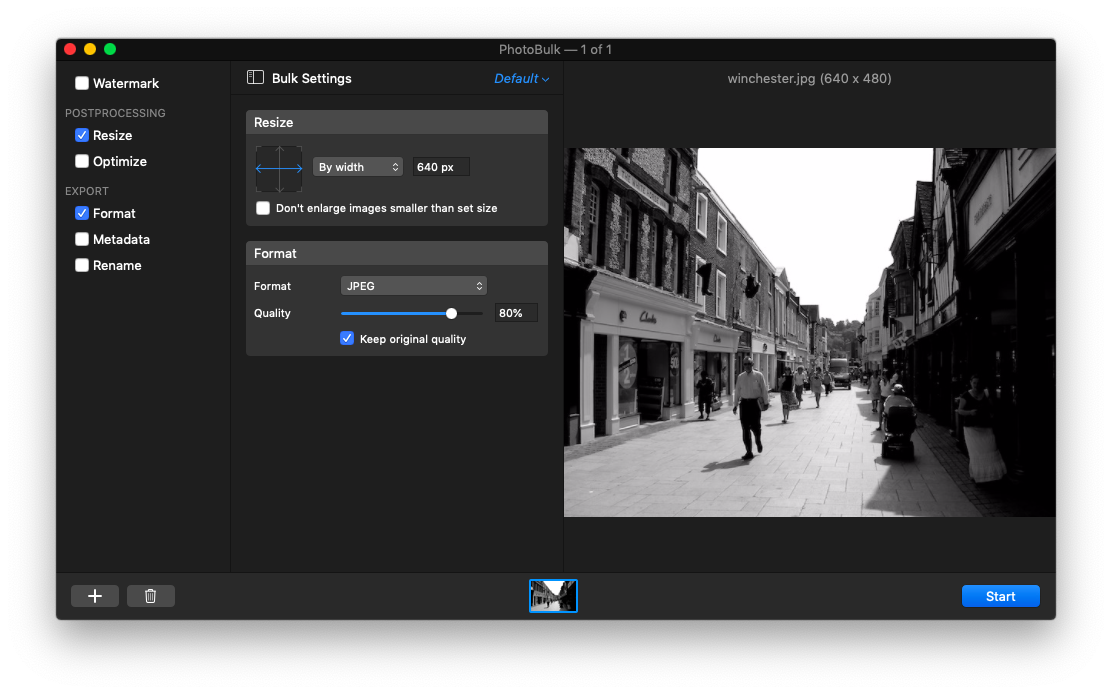Enable the Watermark option
This screenshot has width=1112, height=694.
tap(82, 83)
